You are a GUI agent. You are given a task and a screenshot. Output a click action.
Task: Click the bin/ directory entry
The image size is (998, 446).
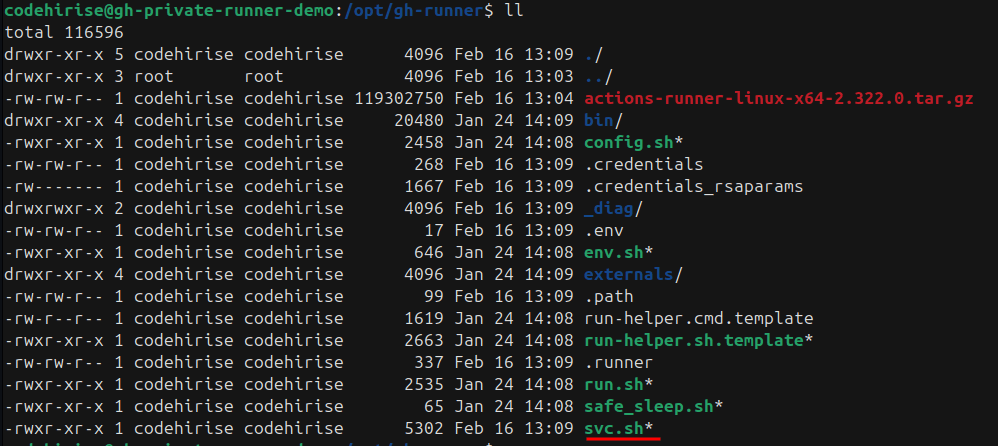click(600, 120)
